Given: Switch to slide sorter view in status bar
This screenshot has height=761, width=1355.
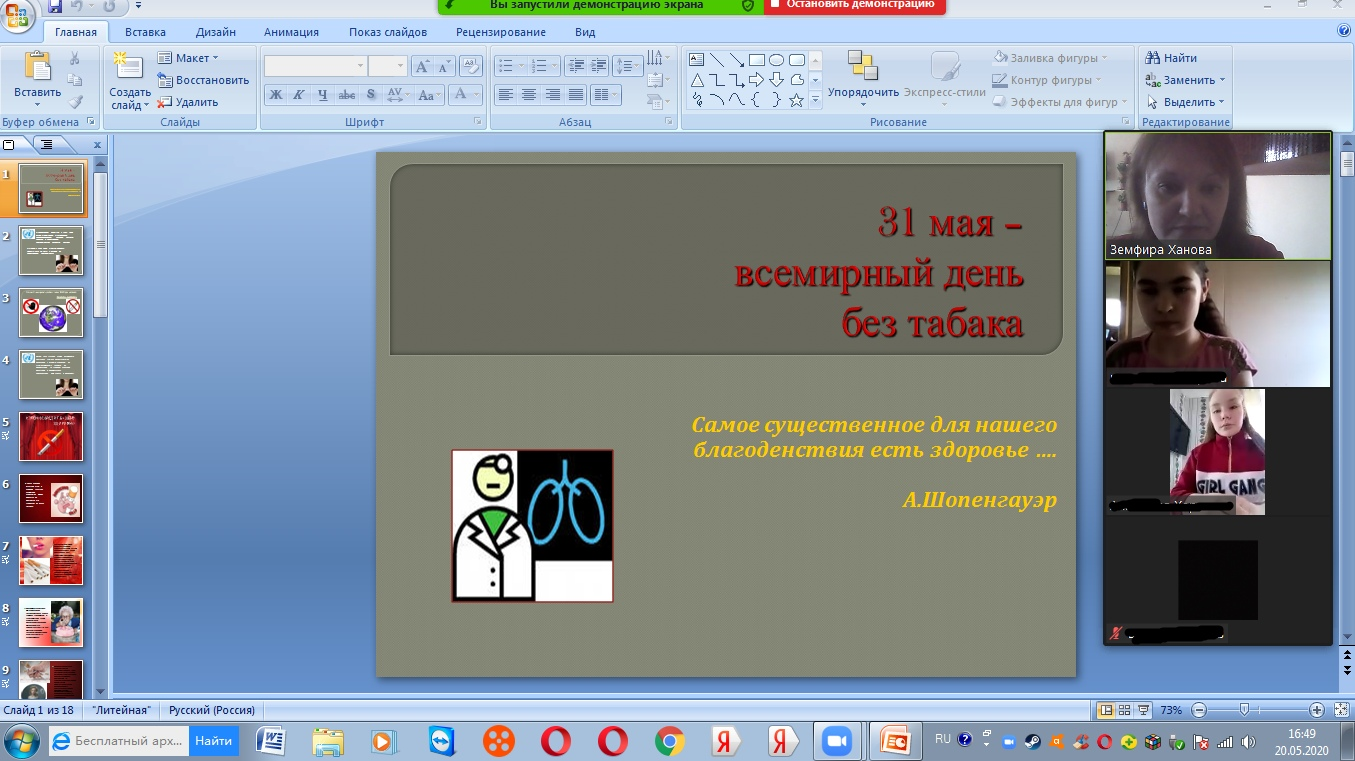Looking at the screenshot, I should [1124, 710].
